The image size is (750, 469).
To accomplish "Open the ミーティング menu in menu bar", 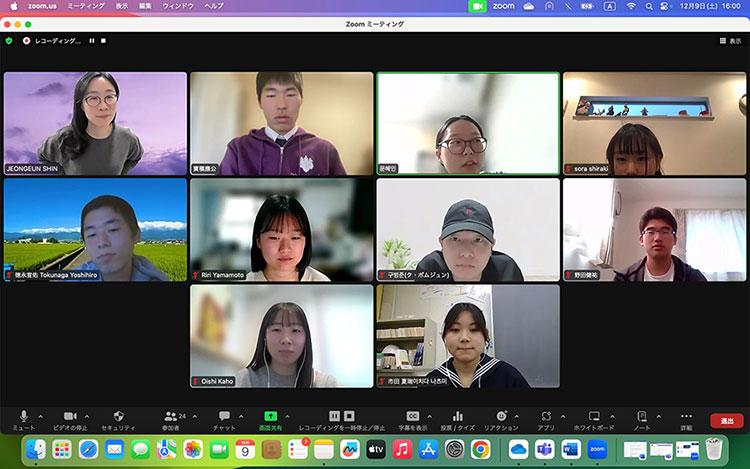I will pyautogui.click(x=85, y=6).
